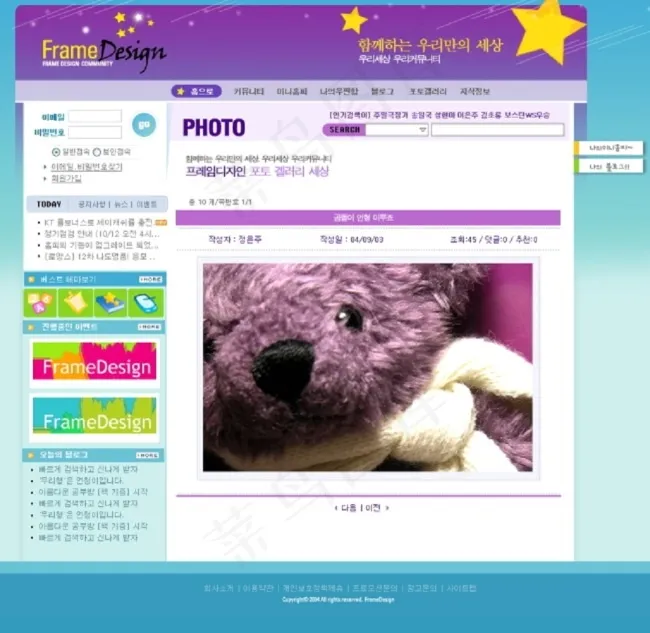Image resolution: width=650 pixels, height=633 pixels.
Task: Select the 일반접속 radio button
Action: click(56, 152)
